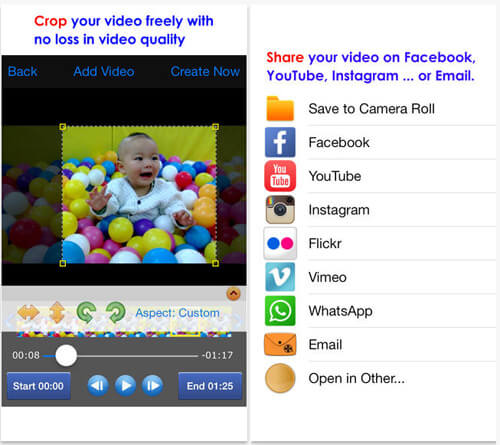Select Save to Camera Roll

[380, 109]
